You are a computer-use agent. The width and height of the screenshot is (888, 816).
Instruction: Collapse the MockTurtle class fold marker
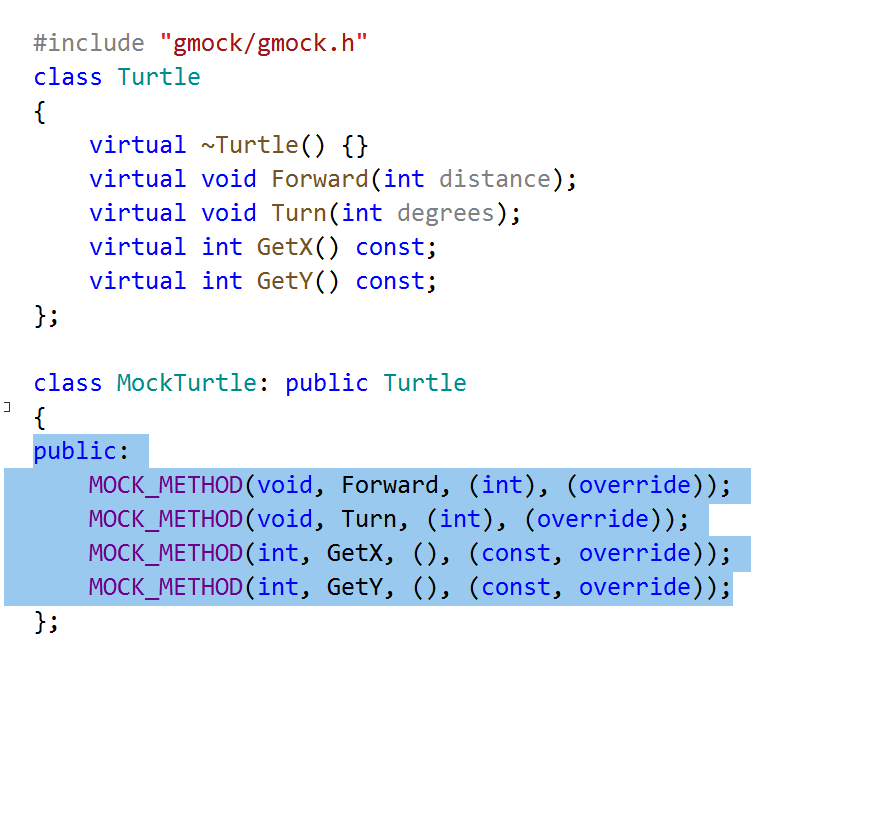click(5, 407)
